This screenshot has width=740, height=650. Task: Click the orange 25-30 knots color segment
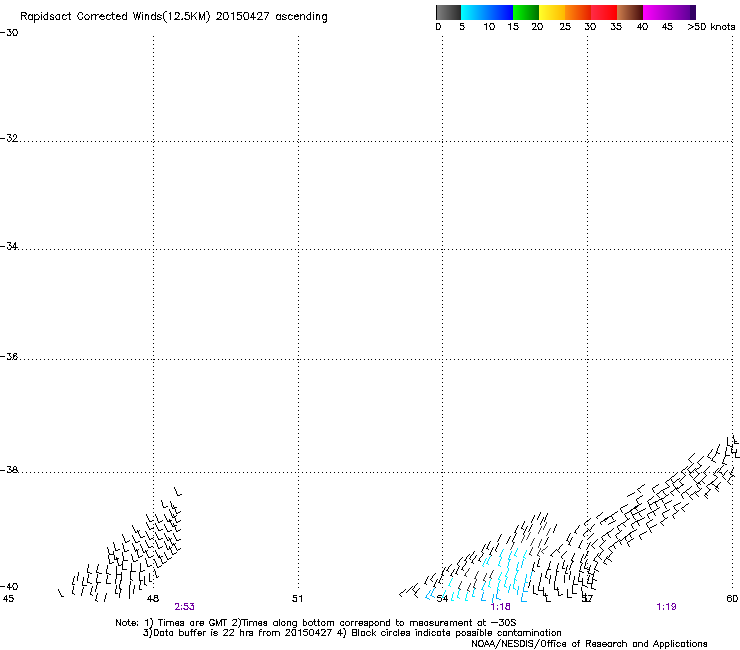pos(578,12)
